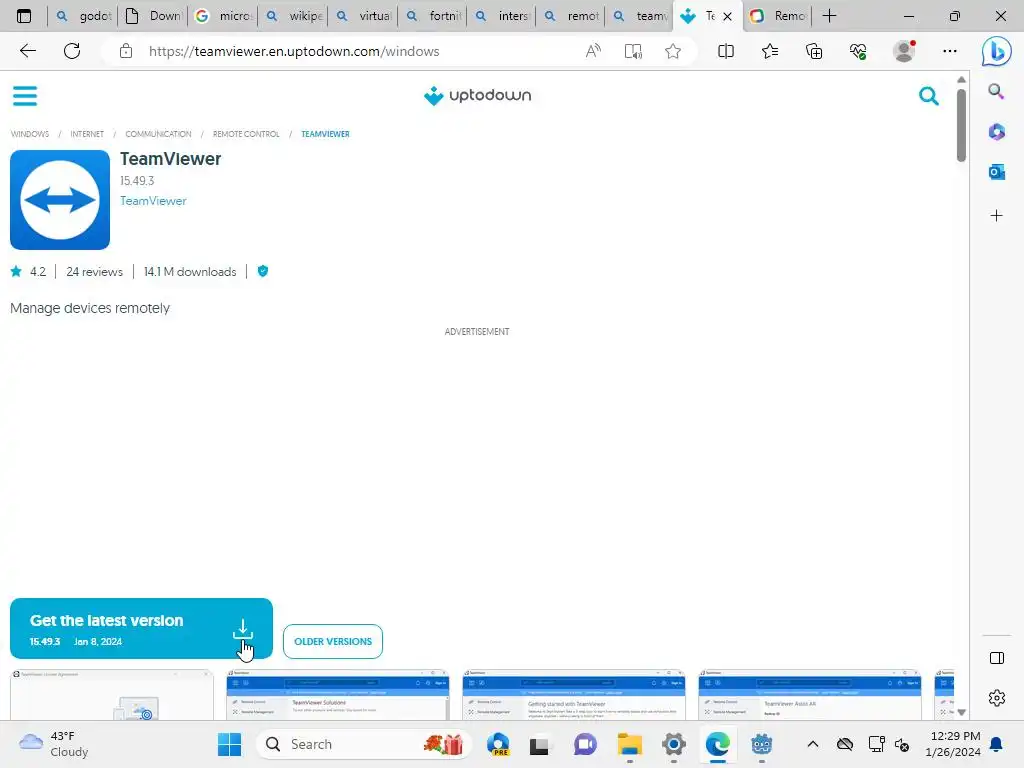This screenshot has height=768, width=1024.
Task: Open the Getting started screenshot thumbnail
Action: pyautogui.click(x=574, y=695)
